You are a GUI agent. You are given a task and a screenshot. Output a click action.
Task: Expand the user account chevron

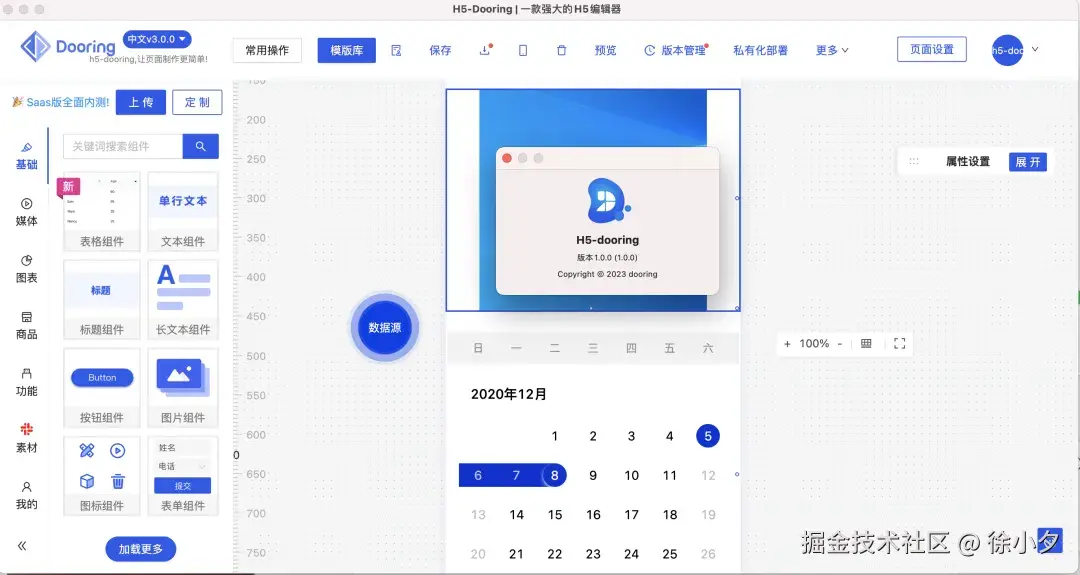[1035, 50]
